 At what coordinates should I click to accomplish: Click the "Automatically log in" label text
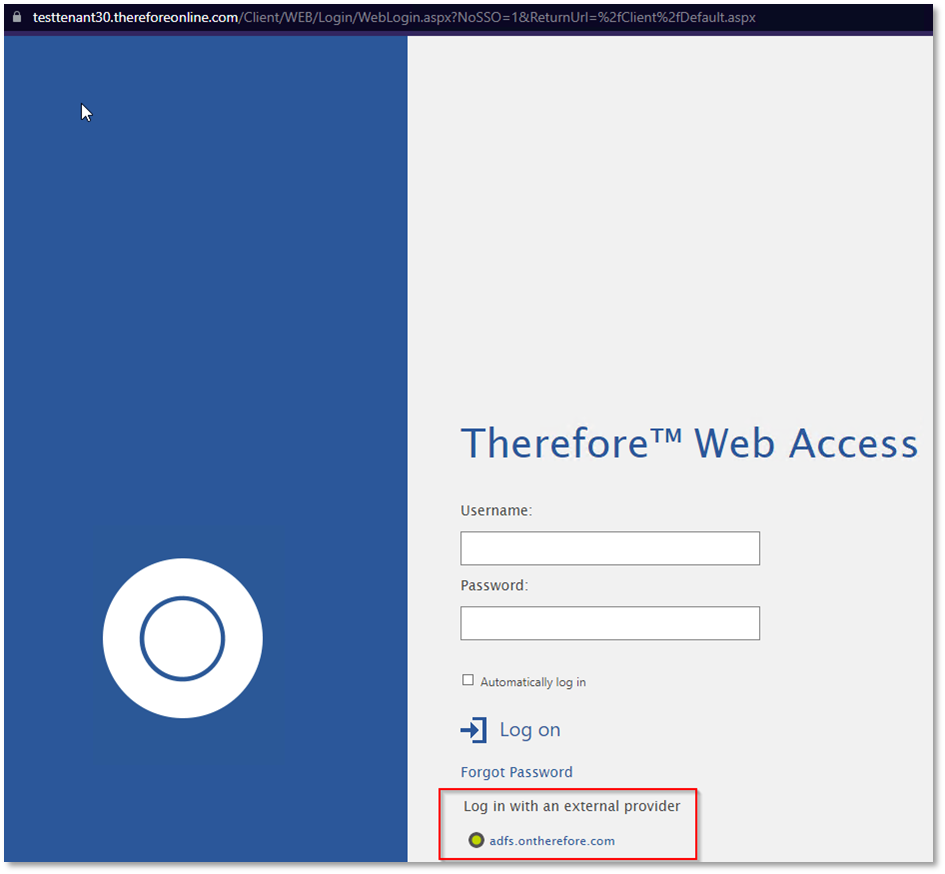(533, 682)
